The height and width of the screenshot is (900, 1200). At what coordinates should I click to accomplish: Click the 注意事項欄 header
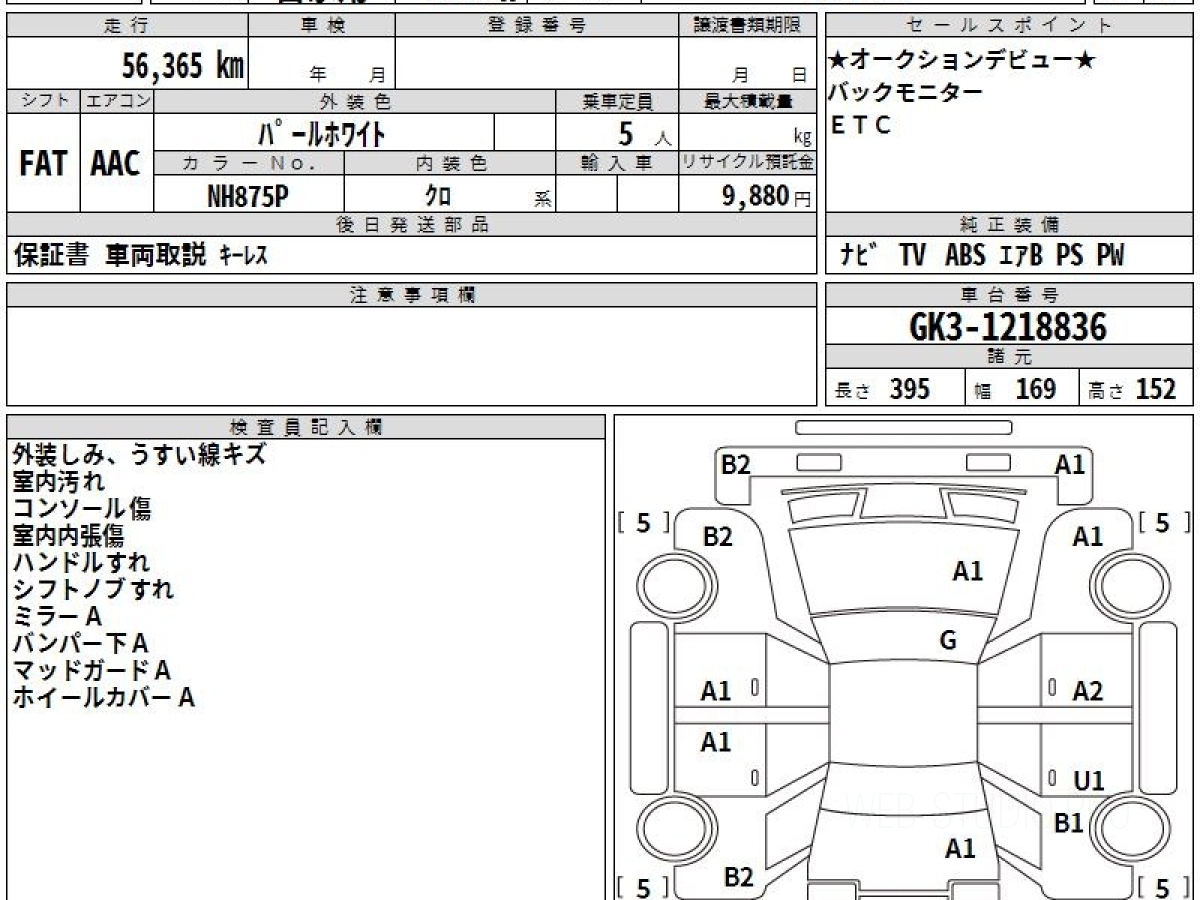pyautogui.click(x=411, y=295)
